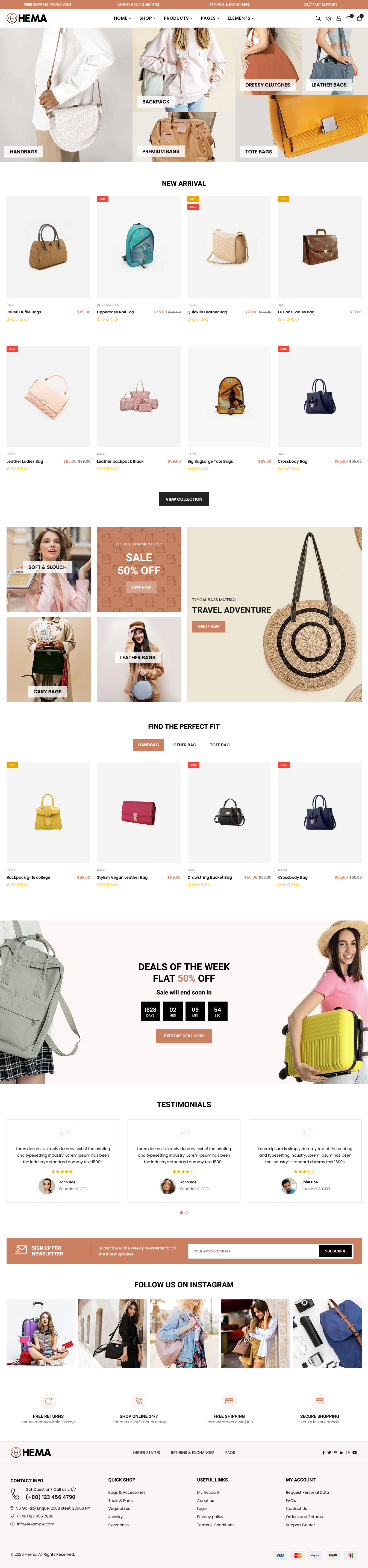Screen dimensions: 368x1568
Task: Expand the PRODUCTS dropdown menu
Action: [178, 18]
